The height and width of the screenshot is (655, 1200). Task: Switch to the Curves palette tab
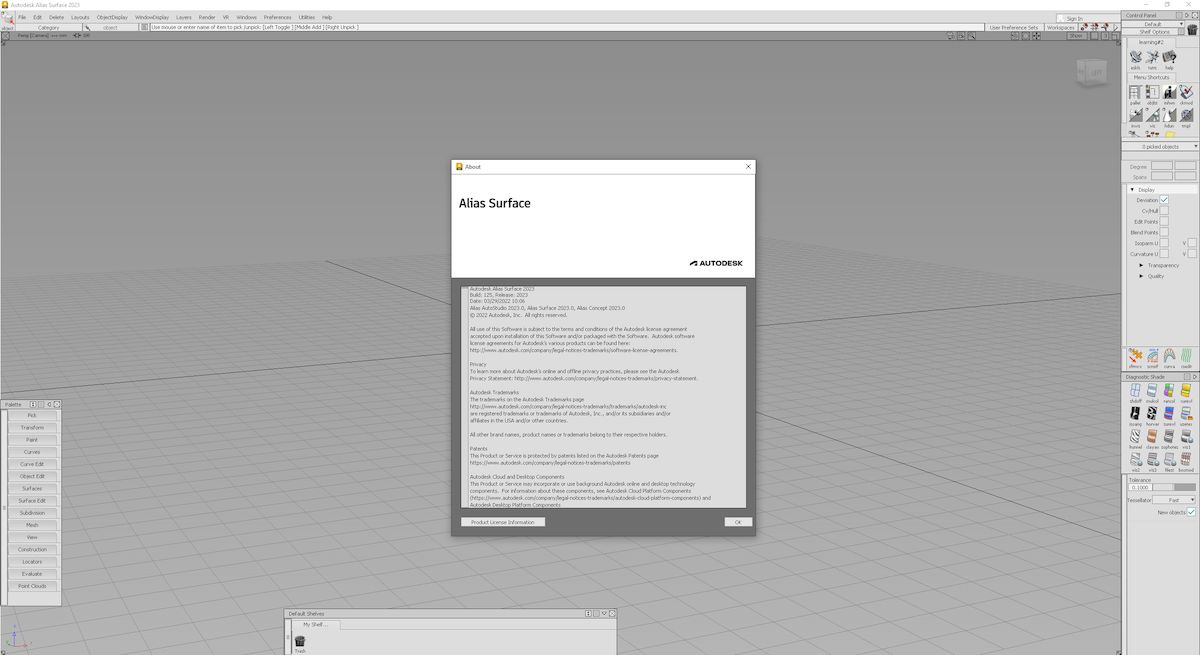click(x=32, y=452)
